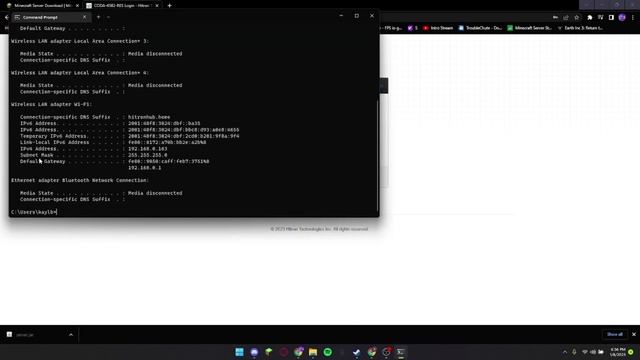Click the share icon in address bar
The height and width of the screenshot is (360, 640).
coord(566,18)
